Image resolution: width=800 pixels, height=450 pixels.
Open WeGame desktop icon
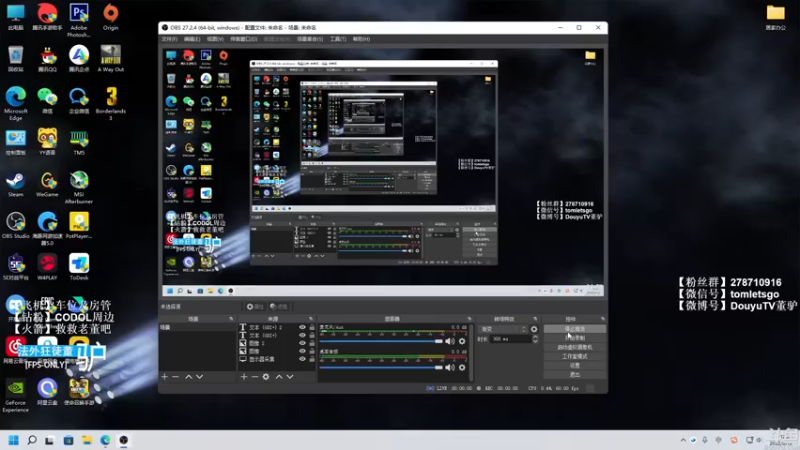click(47, 184)
